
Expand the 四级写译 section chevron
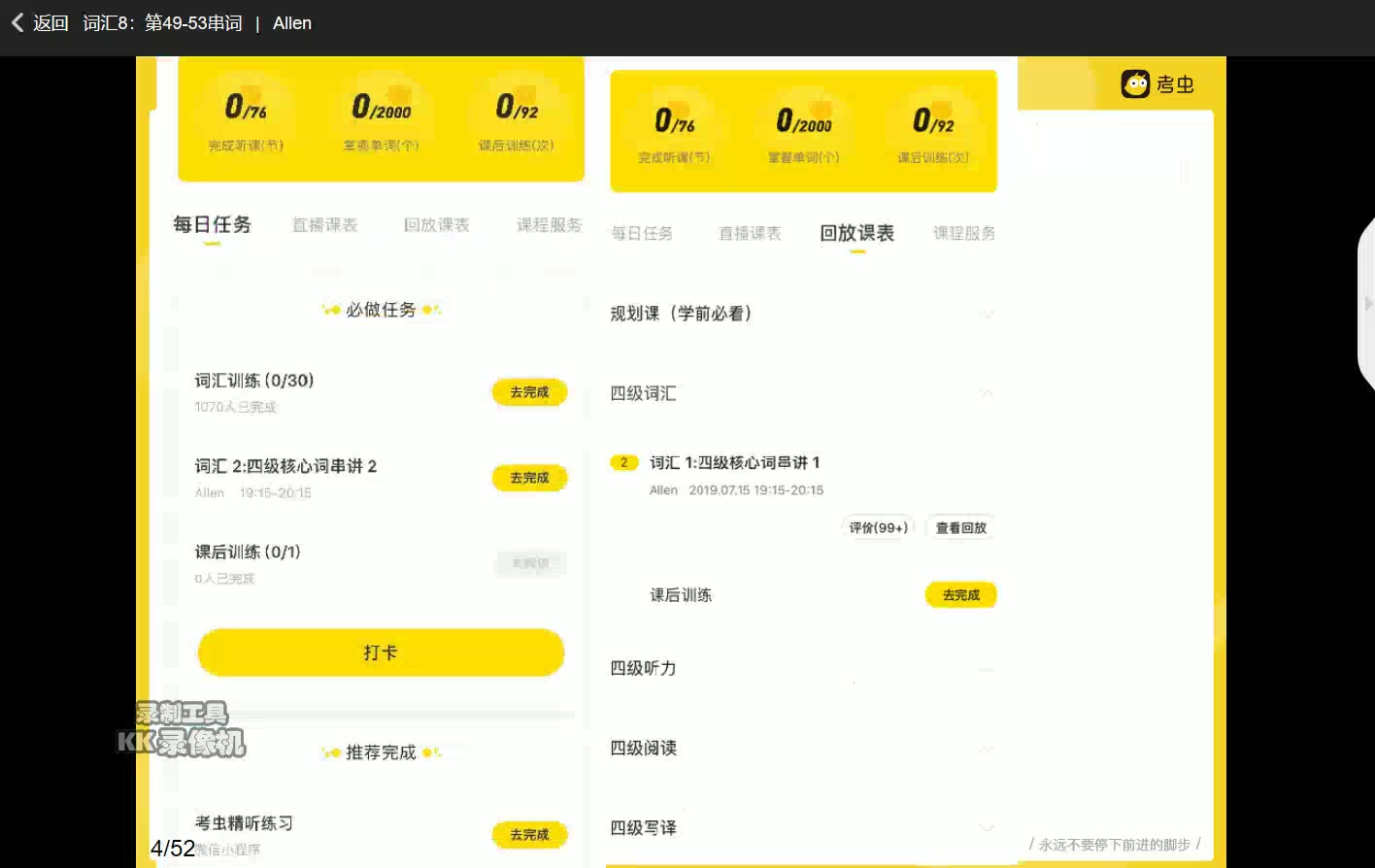987,828
